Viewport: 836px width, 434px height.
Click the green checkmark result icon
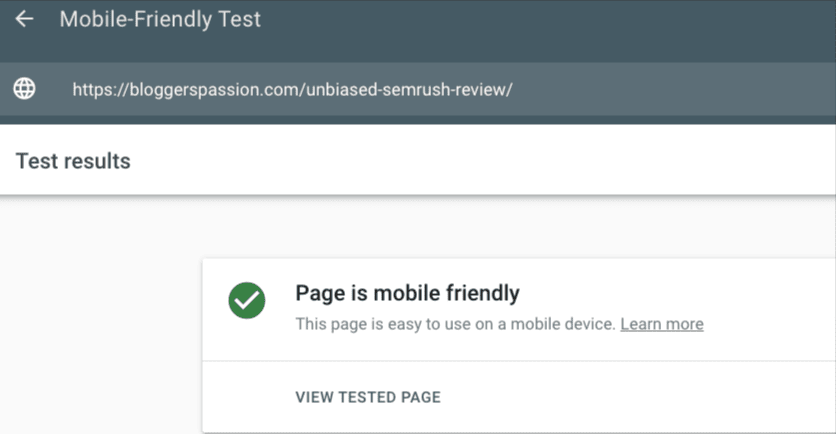pyautogui.click(x=247, y=300)
